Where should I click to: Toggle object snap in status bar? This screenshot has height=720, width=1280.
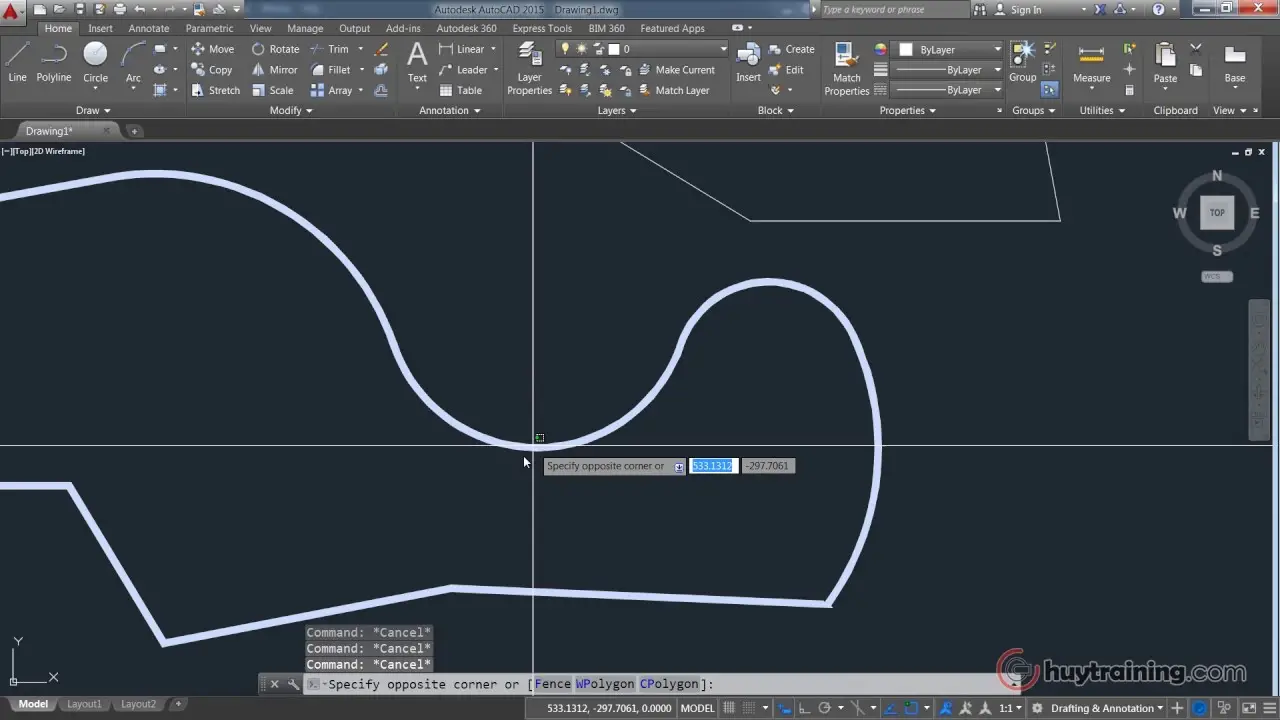point(911,708)
